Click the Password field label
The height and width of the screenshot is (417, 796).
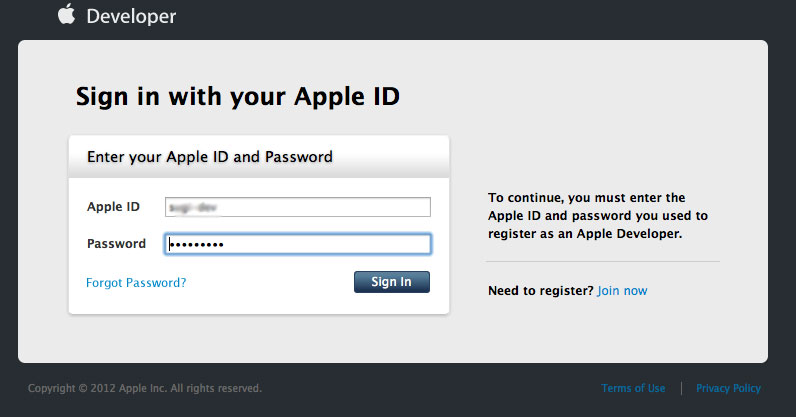116,244
